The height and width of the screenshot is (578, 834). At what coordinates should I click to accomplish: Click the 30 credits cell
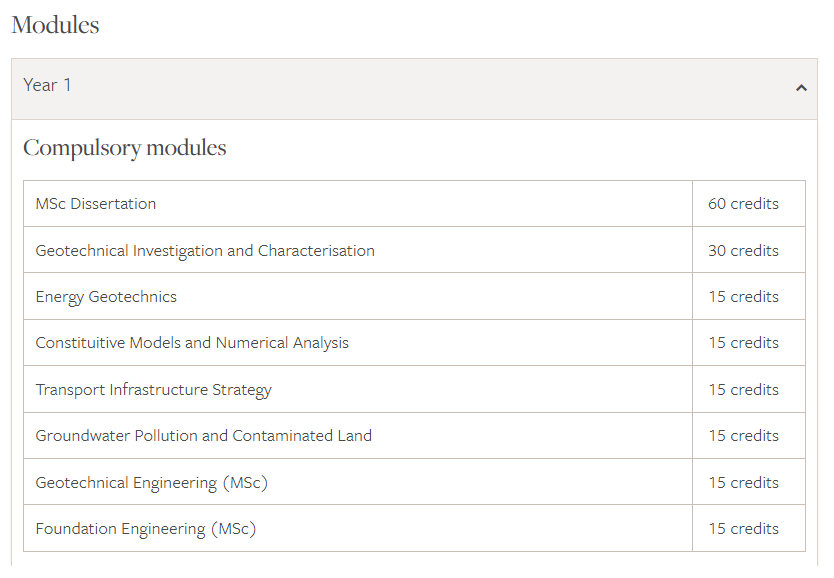[743, 251]
